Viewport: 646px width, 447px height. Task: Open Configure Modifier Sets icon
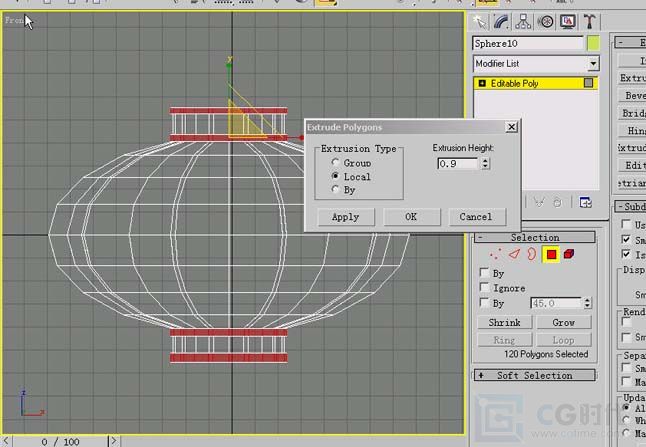(585, 202)
